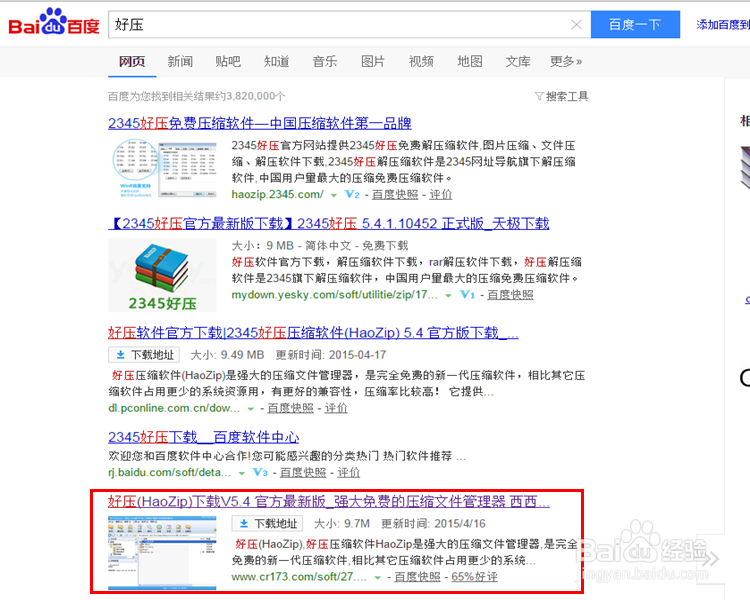Open 百度快照 for the mydown.yesky.com result
The width and height of the screenshot is (750, 600).
tap(510, 295)
